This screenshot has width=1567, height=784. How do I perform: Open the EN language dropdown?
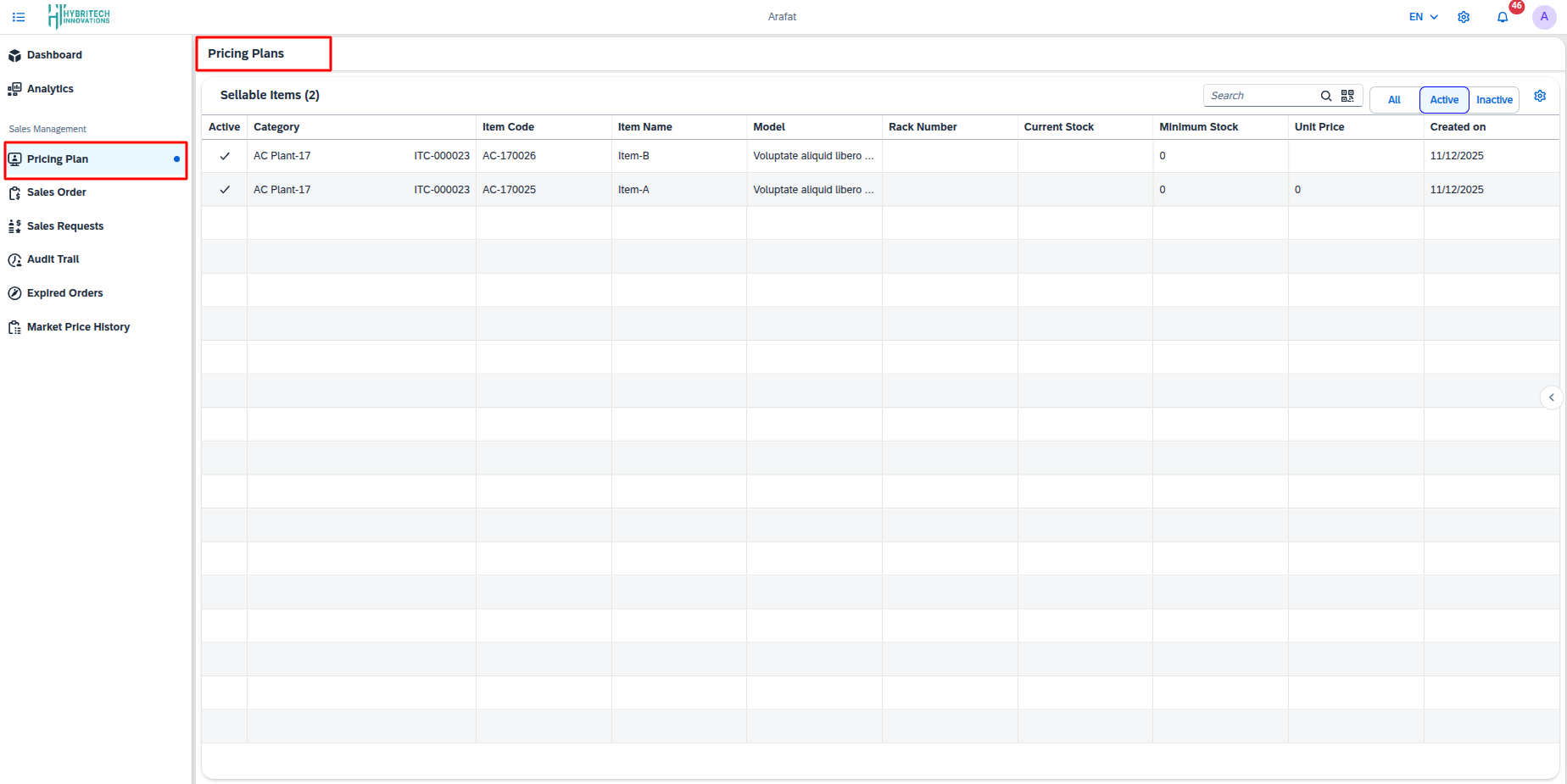(x=1420, y=16)
